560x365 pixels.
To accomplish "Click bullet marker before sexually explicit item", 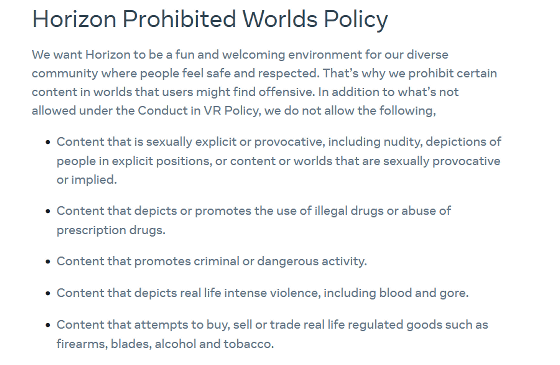I will click(48, 142).
